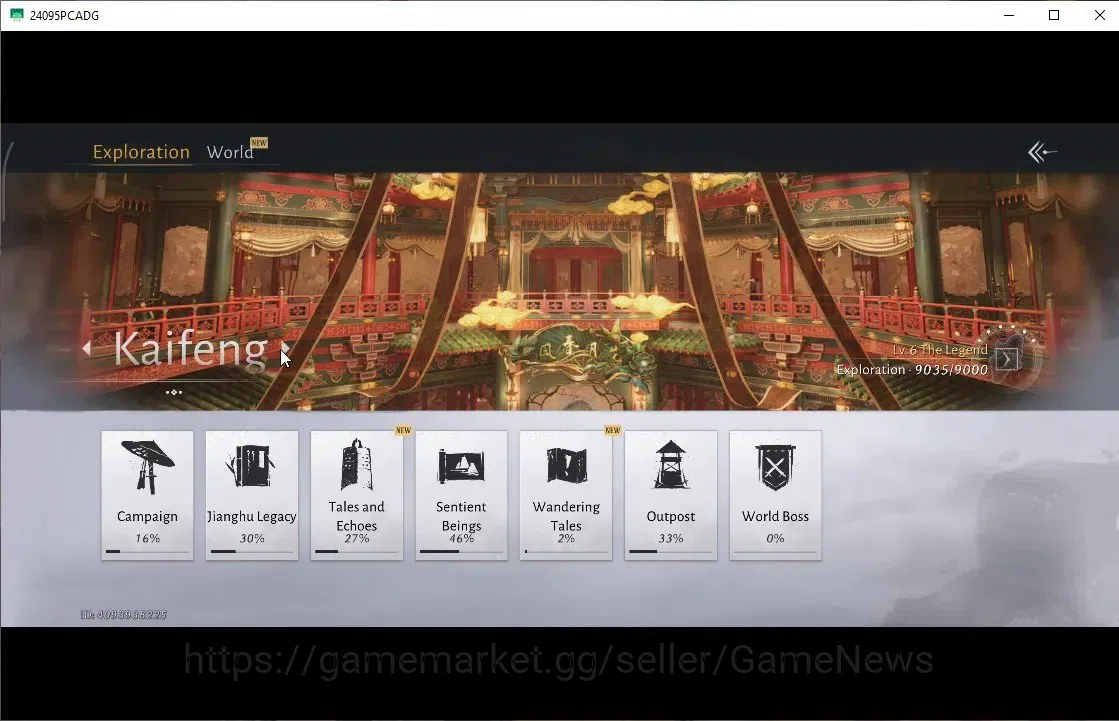The width and height of the screenshot is (1119, 721).
Task: Open the Jianghu Legacy book icon
Action: pyautogui.click(x=251, y=466)
